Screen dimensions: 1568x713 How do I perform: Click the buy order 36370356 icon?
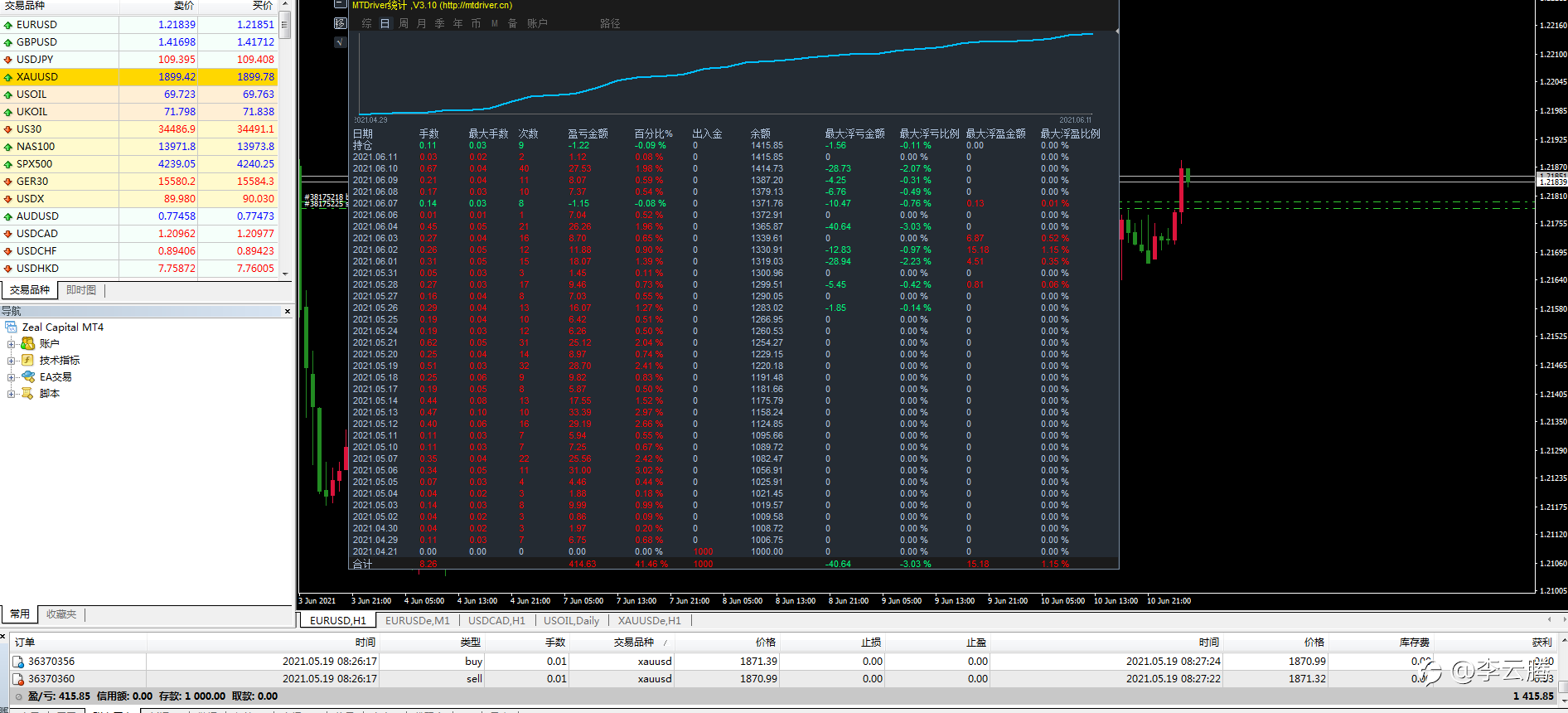(18, 662)
